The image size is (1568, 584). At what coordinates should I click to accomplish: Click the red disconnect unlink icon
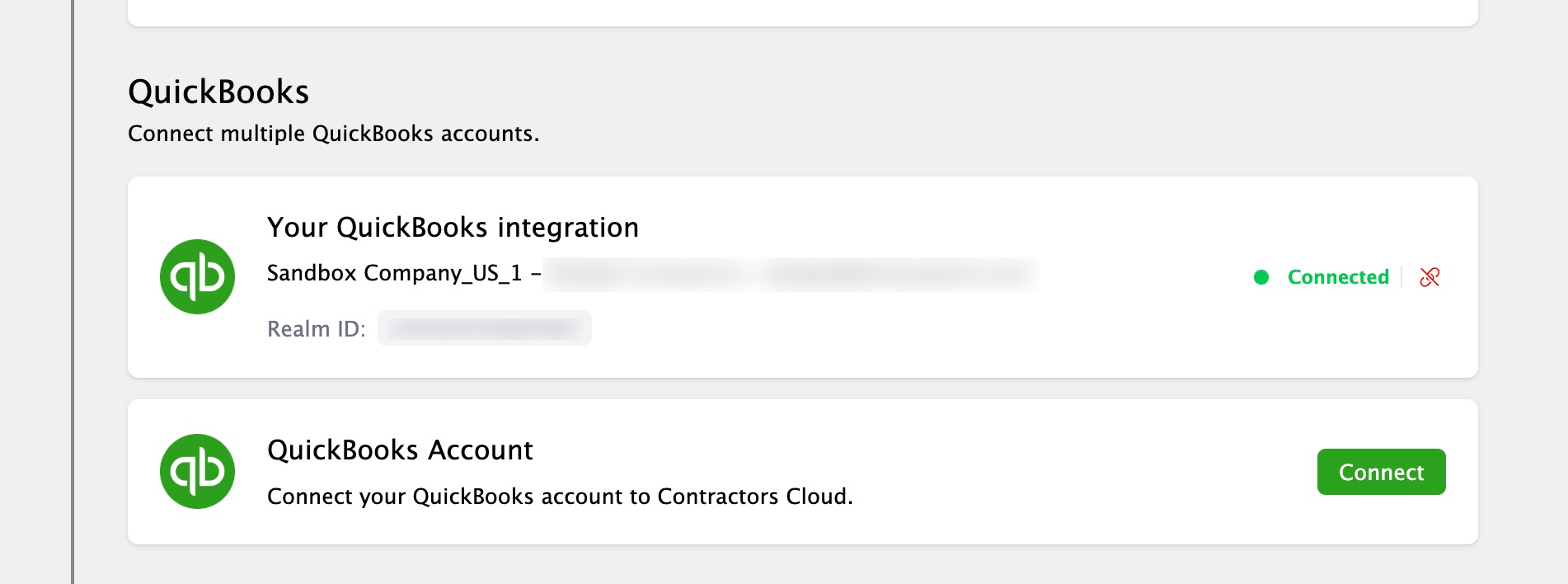(x=1430, y=277)
